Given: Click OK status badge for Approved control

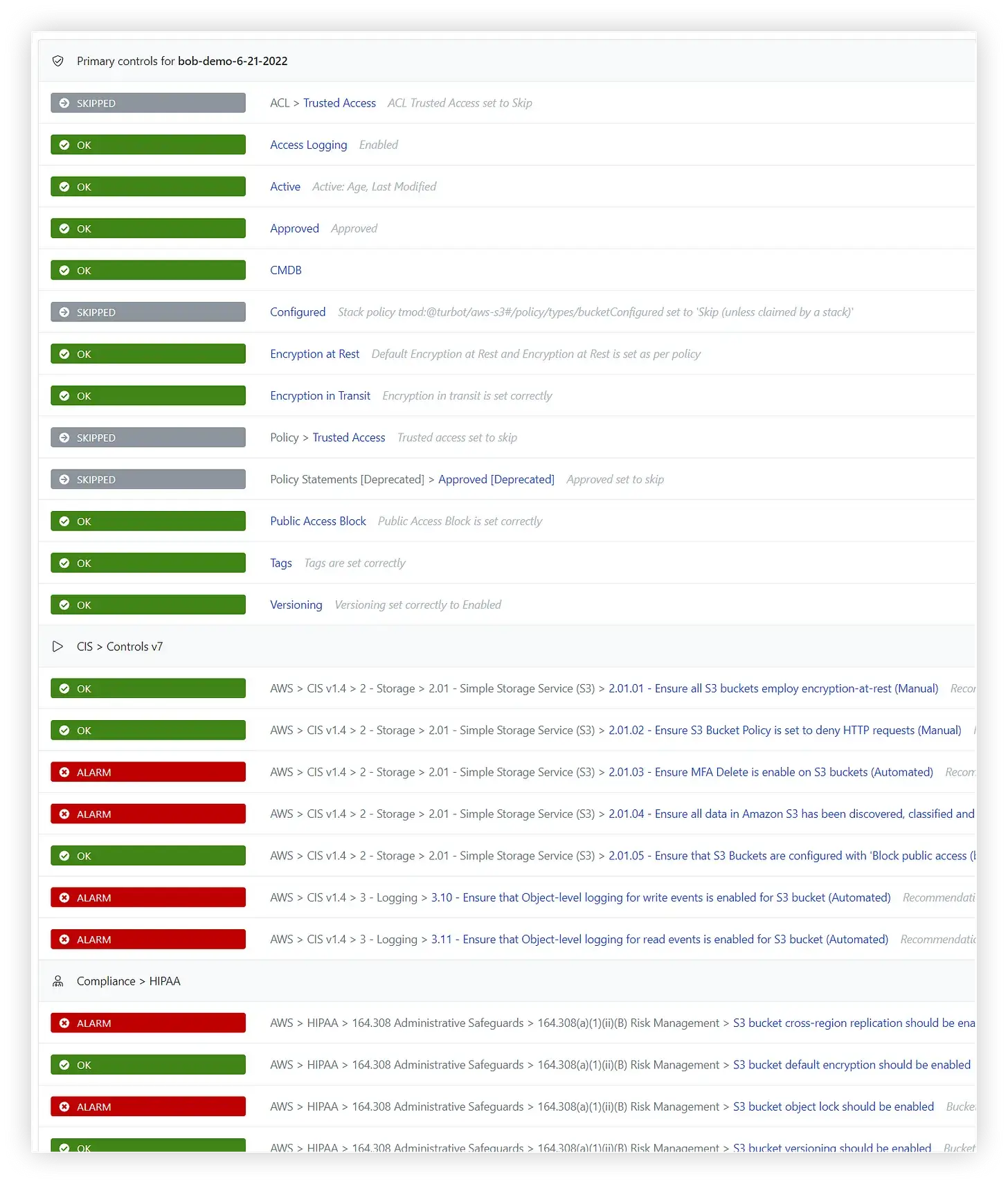Looking at the screenshot, I should pos(148,228).
